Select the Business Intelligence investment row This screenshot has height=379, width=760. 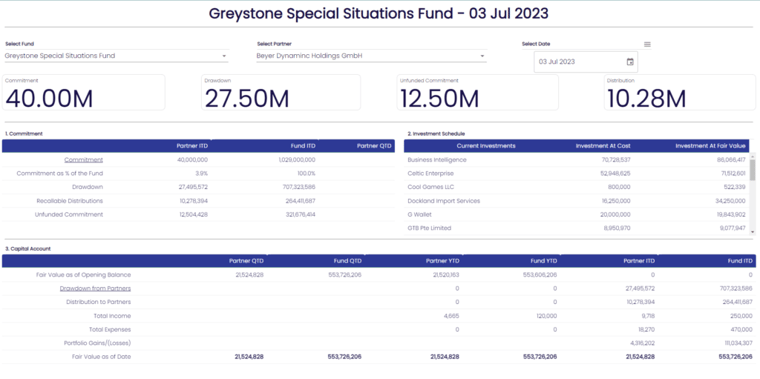click(x=576, y=159)
